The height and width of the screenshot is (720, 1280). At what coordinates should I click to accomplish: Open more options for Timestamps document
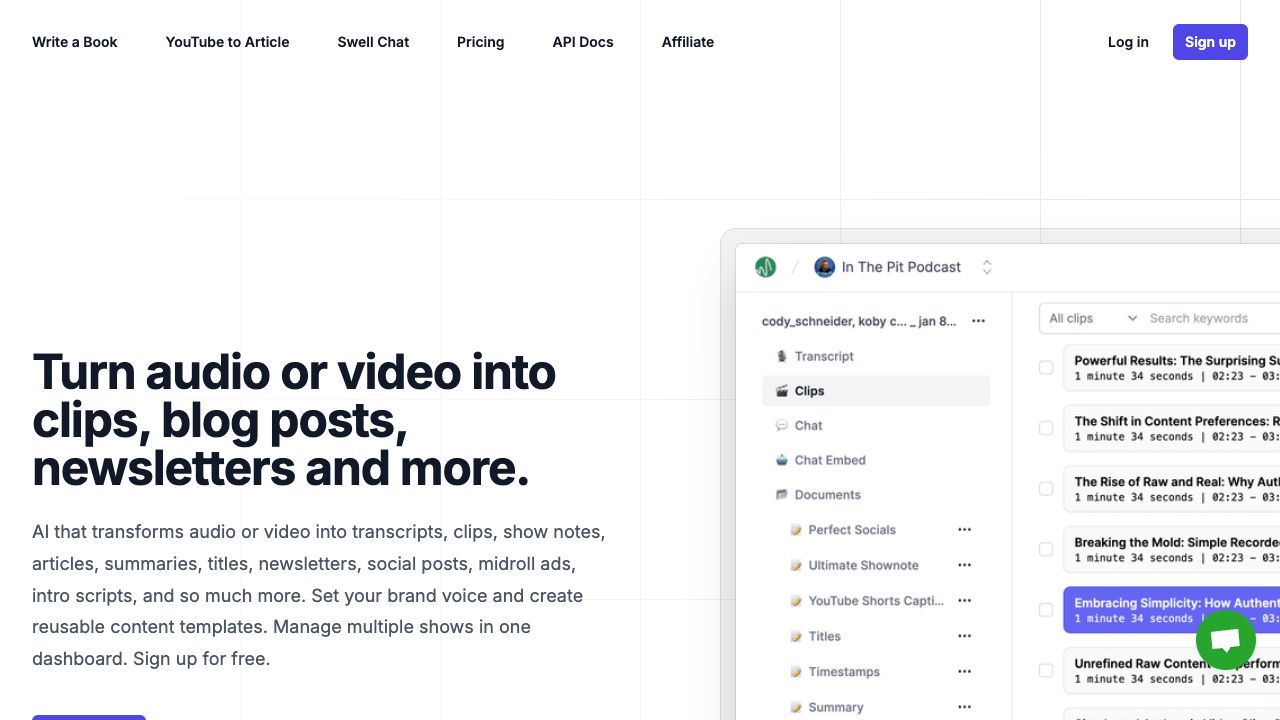pyautogui.click(x=964, y=672)
